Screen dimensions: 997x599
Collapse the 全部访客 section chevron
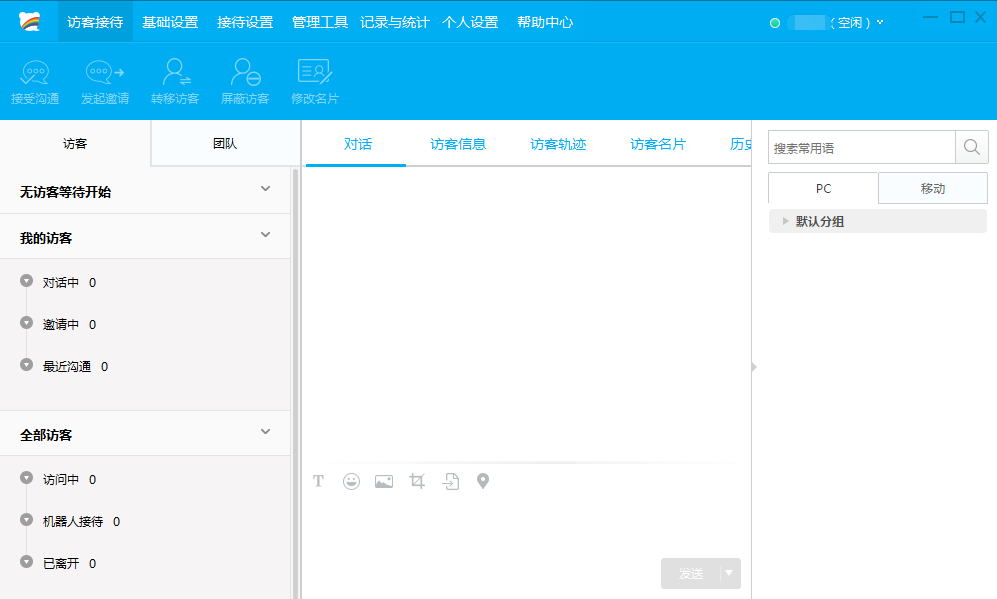point(265,432)
